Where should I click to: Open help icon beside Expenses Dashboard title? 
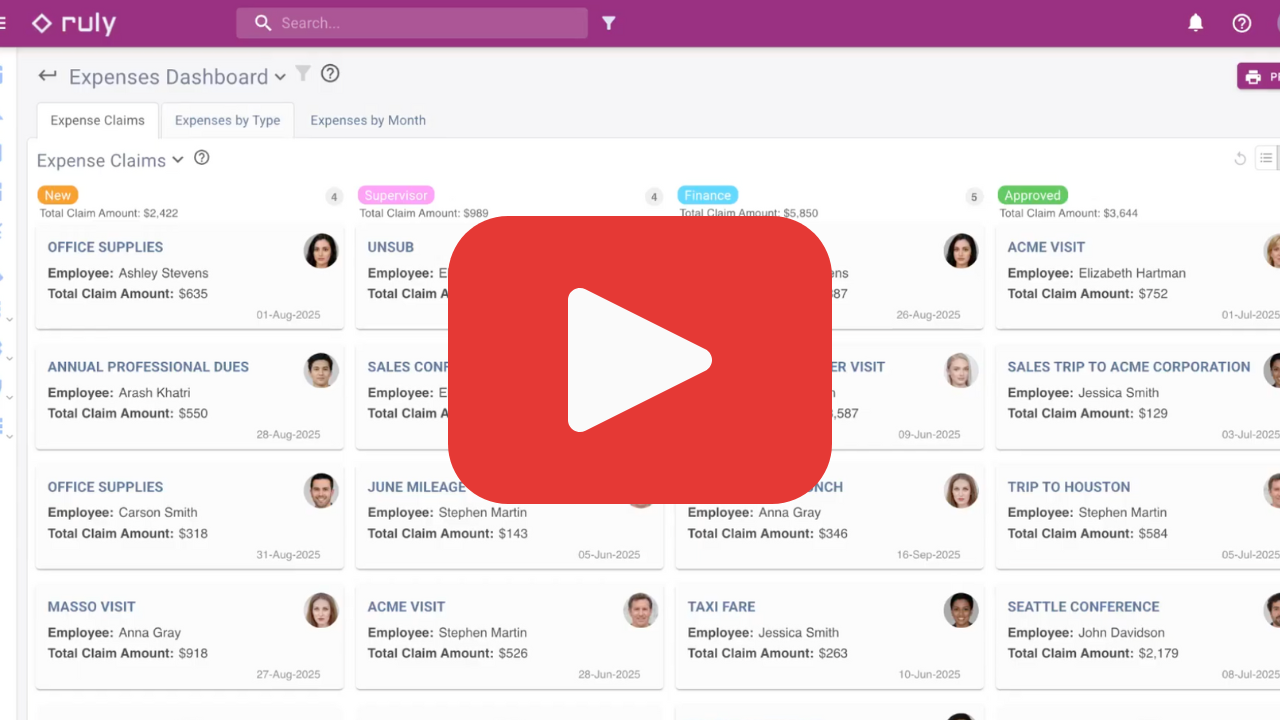click(330, 73)
